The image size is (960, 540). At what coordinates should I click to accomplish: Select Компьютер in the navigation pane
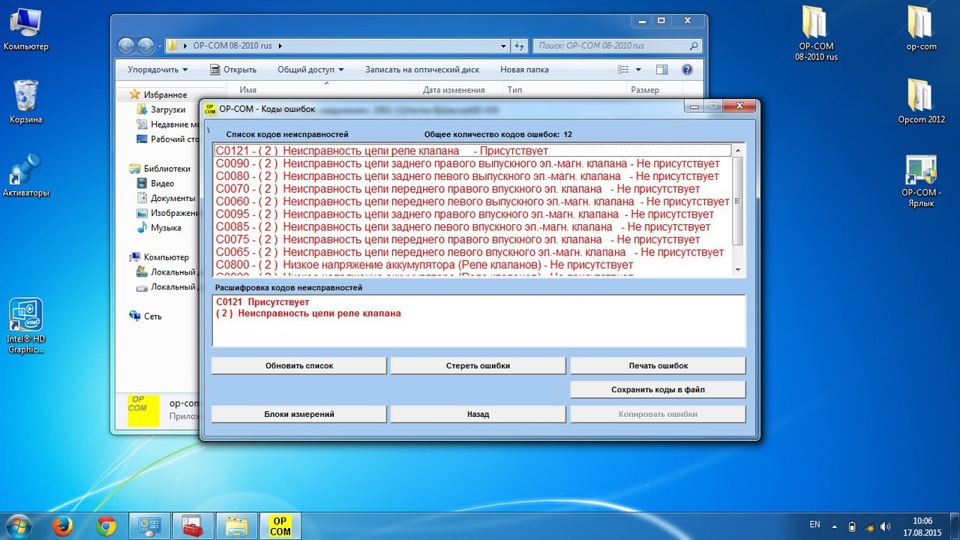[x=159, y=257]
